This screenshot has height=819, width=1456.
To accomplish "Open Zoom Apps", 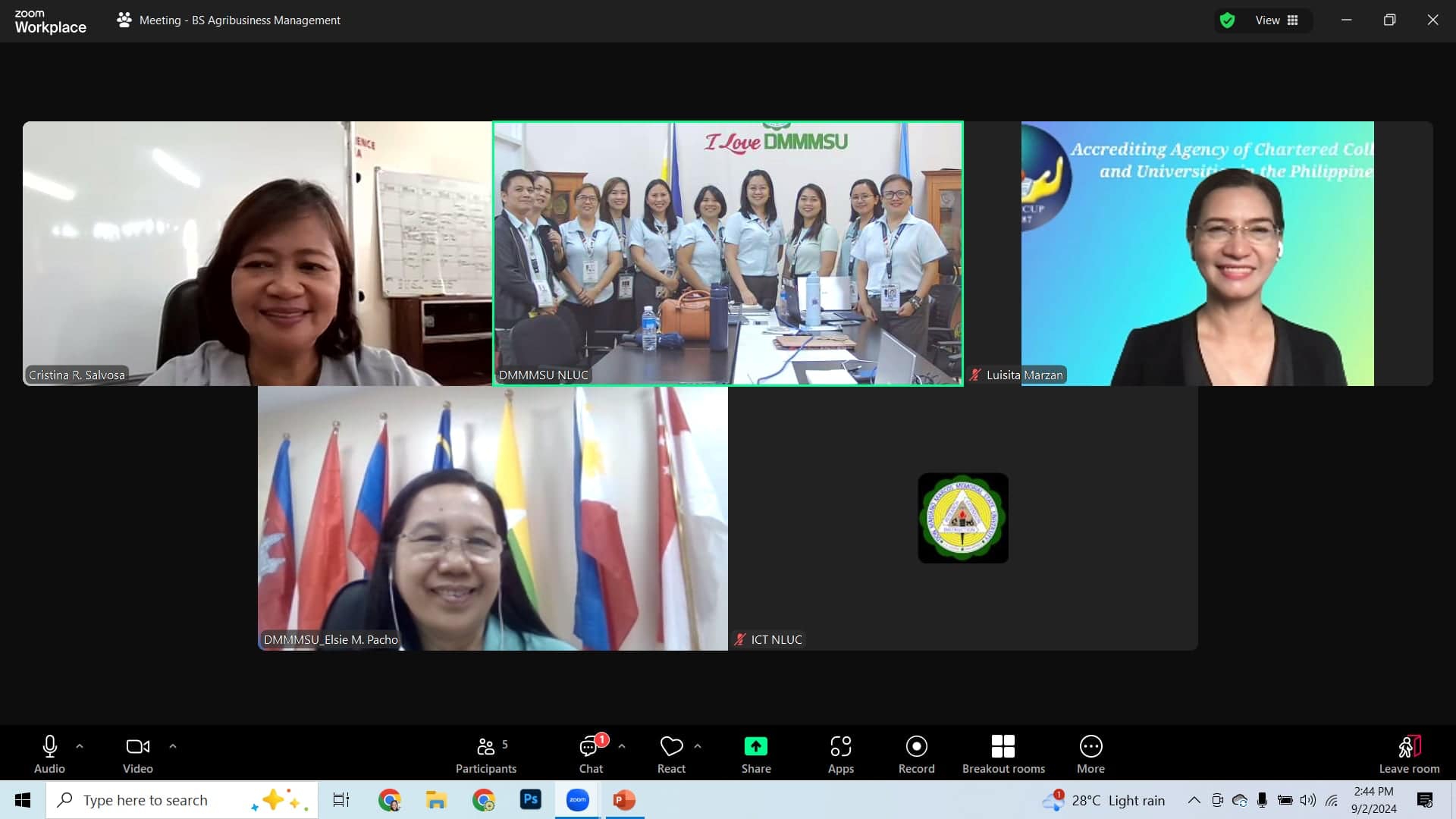I will click(840, 755).
